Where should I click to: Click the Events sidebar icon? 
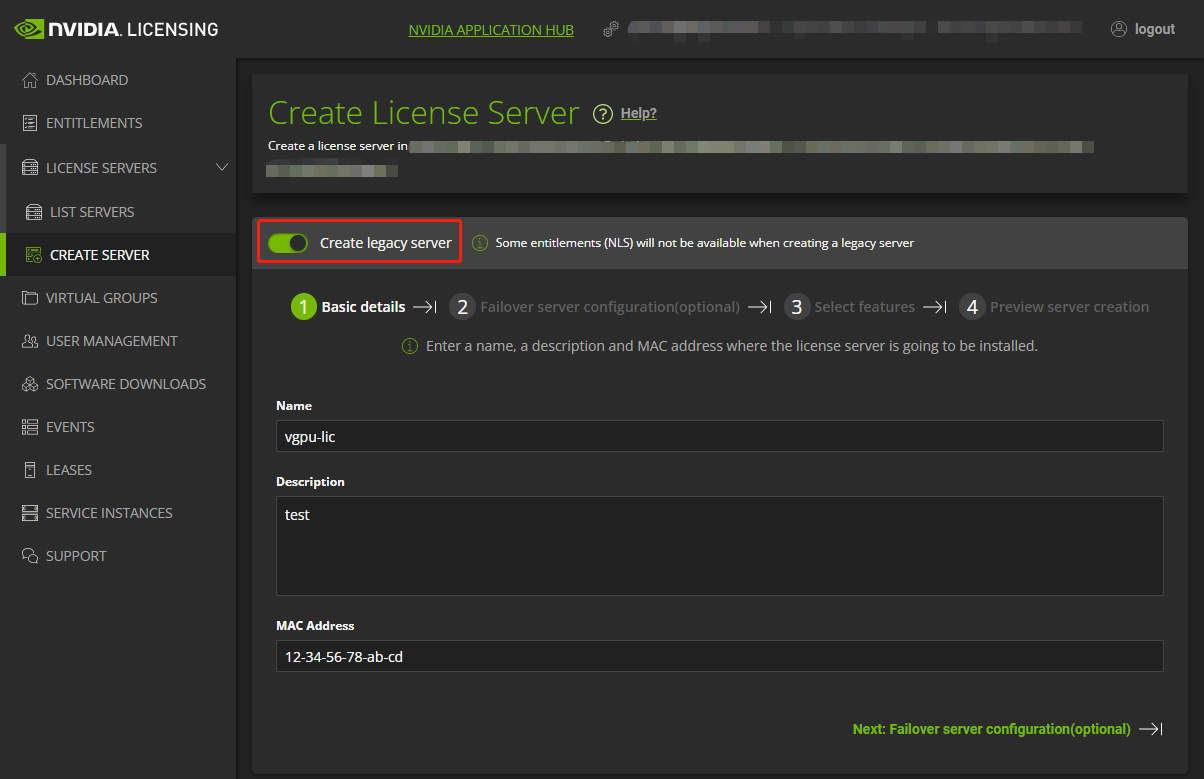30,427
